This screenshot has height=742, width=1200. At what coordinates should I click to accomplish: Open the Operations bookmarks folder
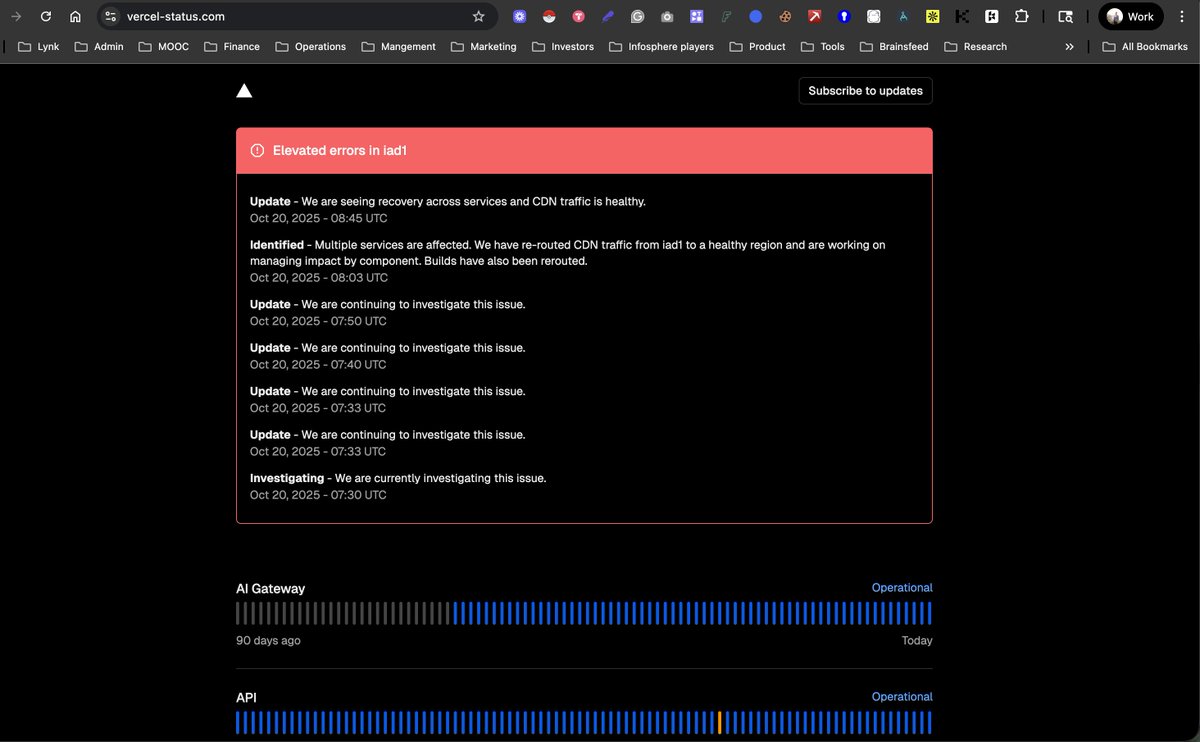310,46
